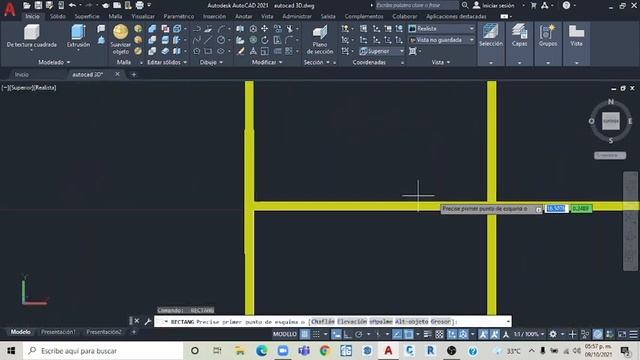Expand the Dibujo panel
This screenshot has height=360, width=640.
point(211,62)
